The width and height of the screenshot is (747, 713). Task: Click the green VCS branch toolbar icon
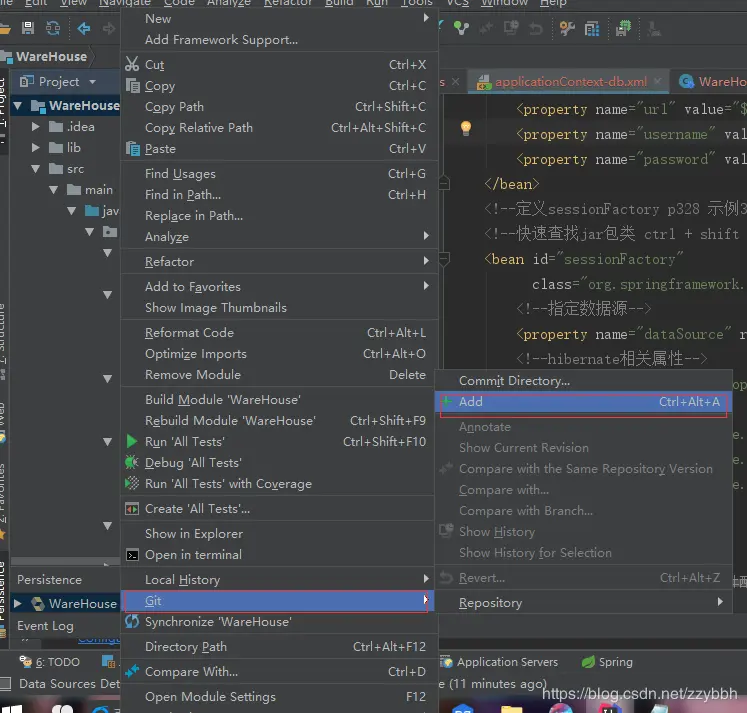click(x=461, y=29)
